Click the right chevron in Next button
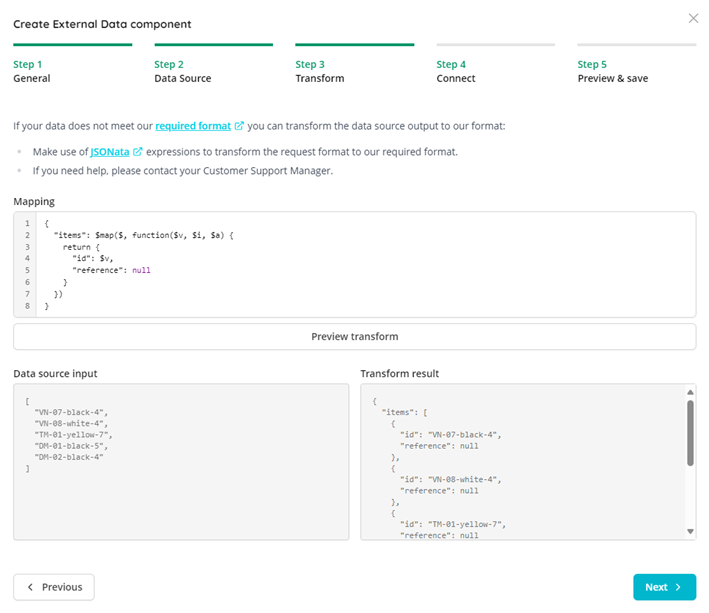The image size is (709, 613). tap(678, 587)
